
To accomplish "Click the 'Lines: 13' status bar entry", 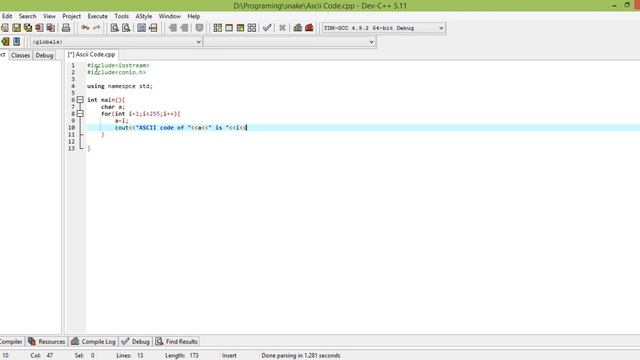I will pyautogui.click(x=129, y=356).
